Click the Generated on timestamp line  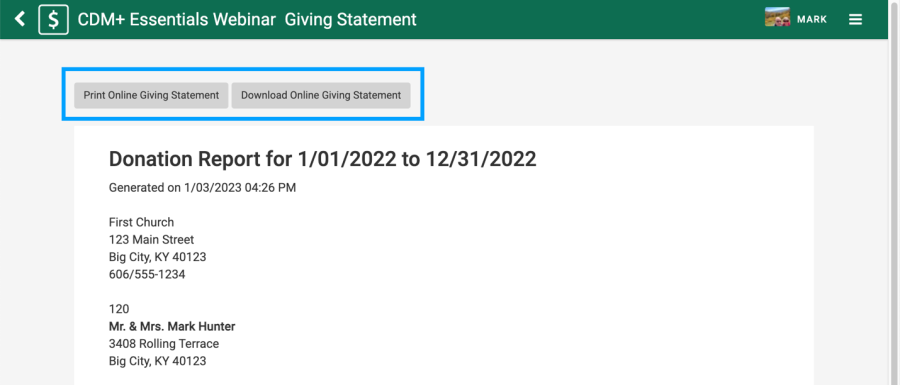click(x=203, y=188)
